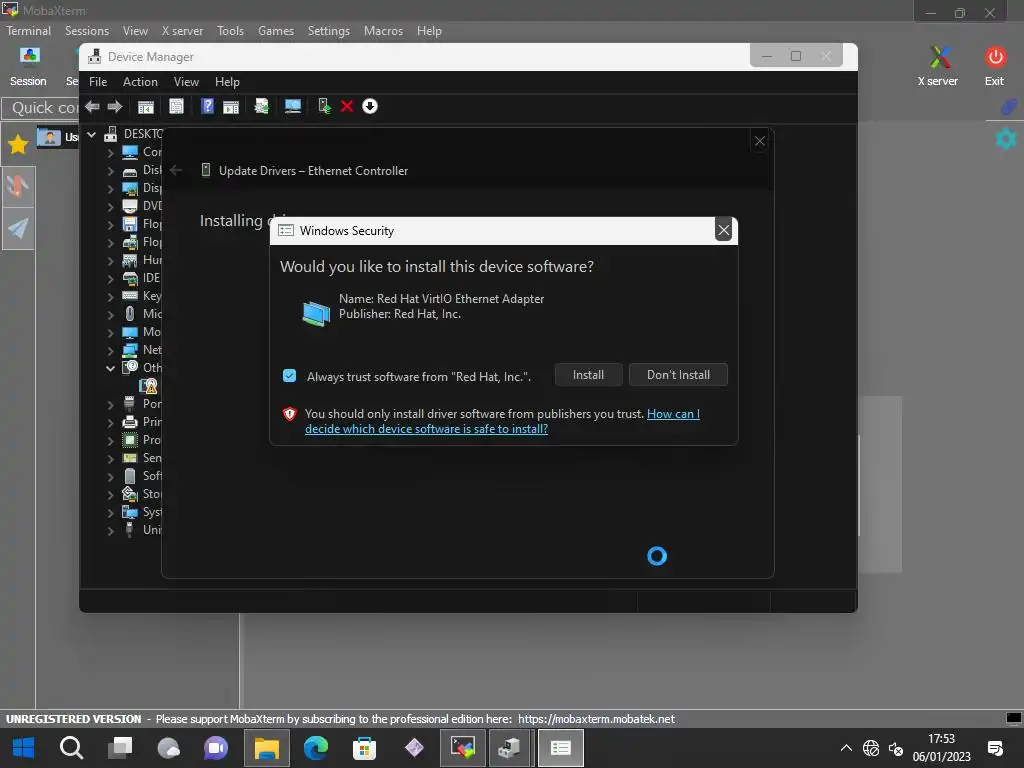
Task: Open Microsoft Store from the taskbar
Action: [364, 748]
